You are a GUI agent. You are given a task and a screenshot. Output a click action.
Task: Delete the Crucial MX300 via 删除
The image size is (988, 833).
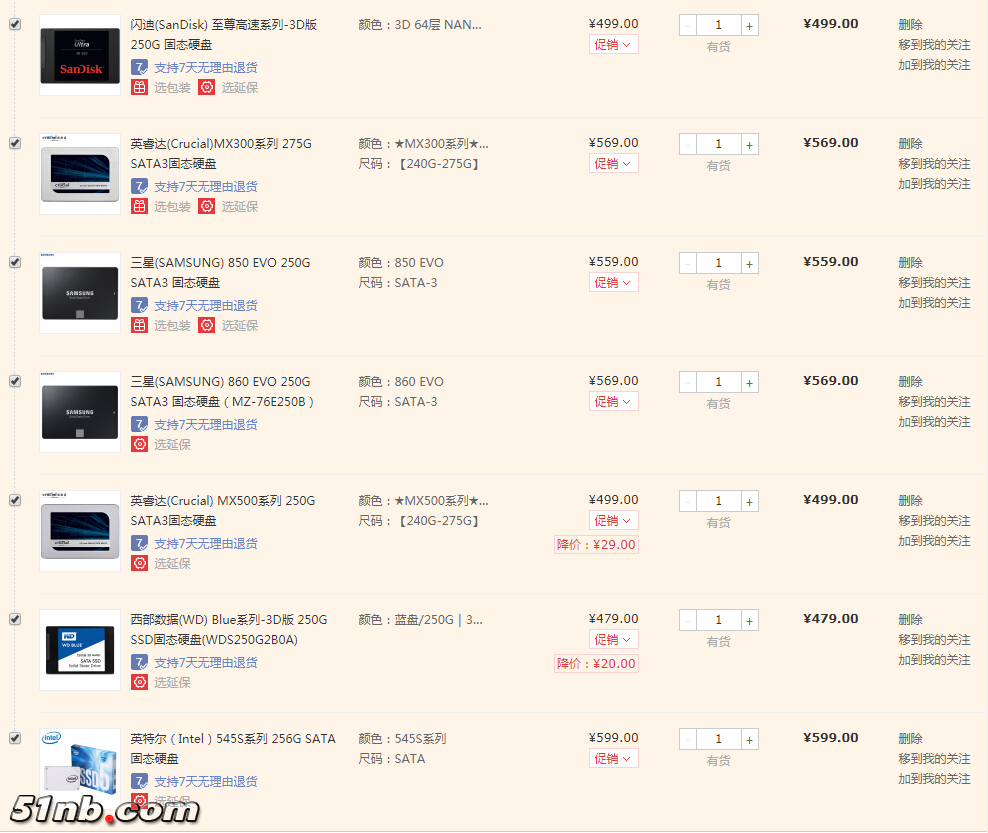910,144
